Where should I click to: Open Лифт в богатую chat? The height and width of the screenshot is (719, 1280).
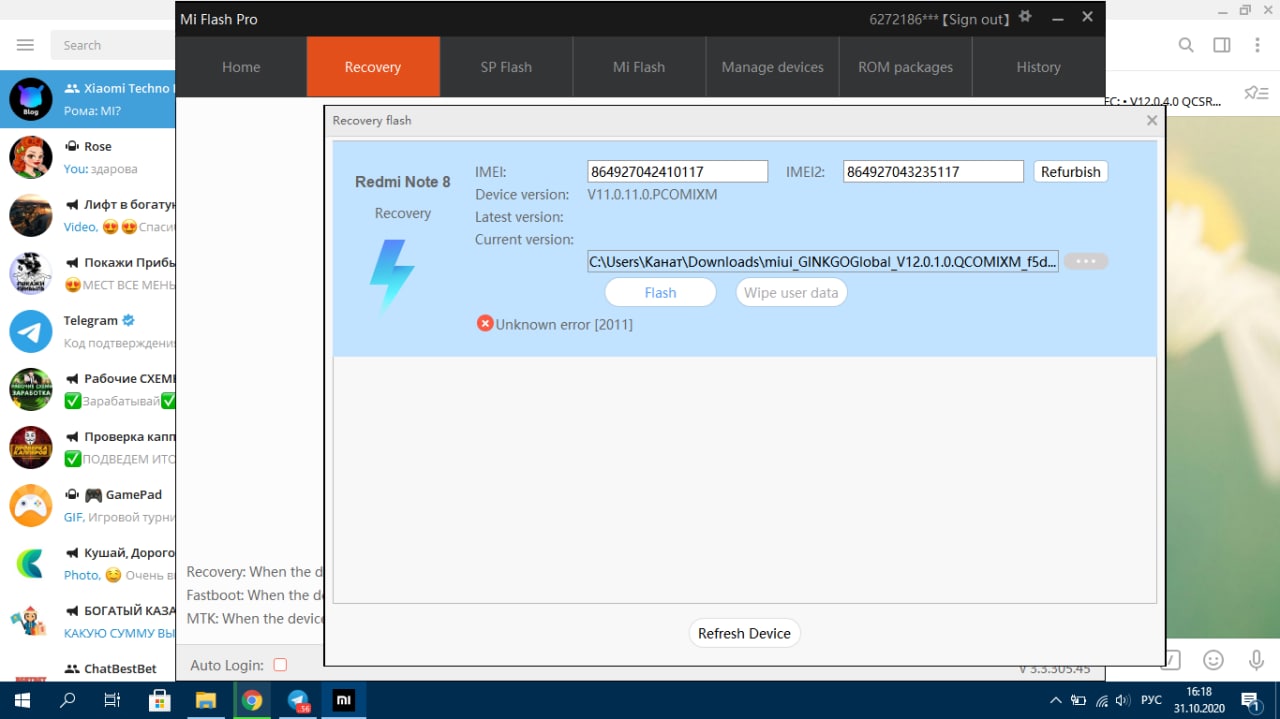tap(88, 215)
